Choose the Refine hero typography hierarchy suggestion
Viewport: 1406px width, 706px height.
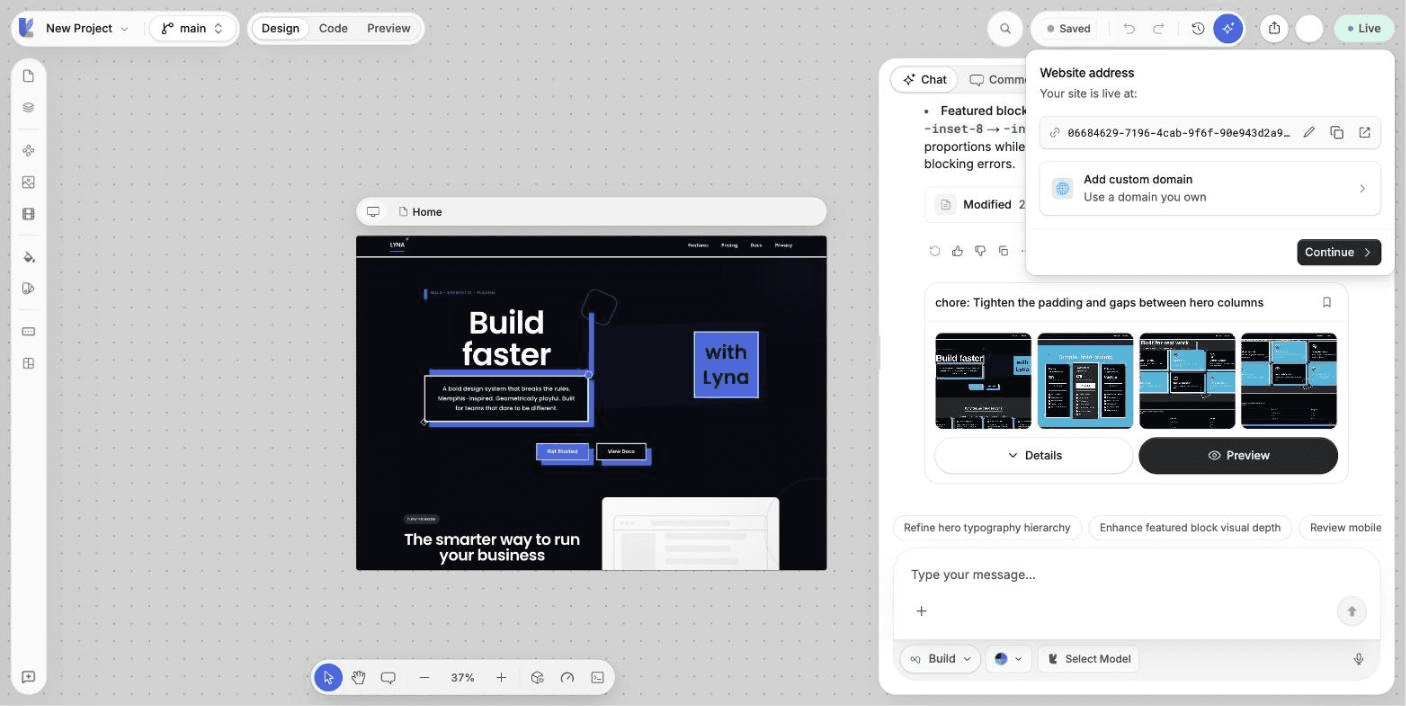click(987, 528)
